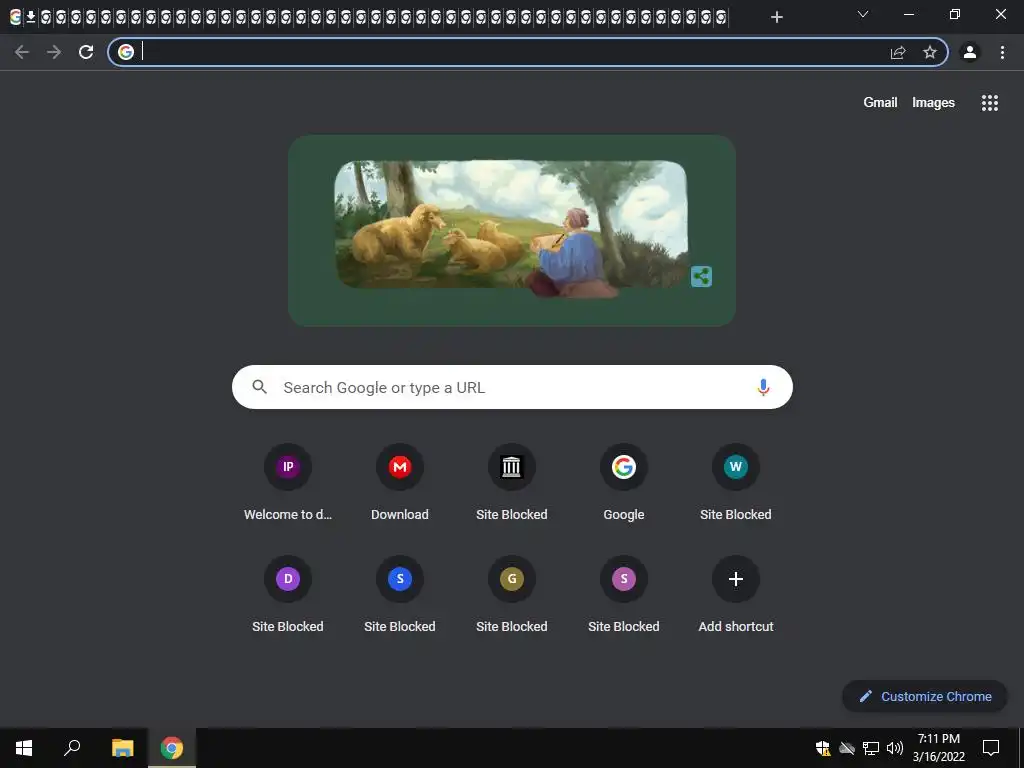Click the browser Forward arrow
Screen dimensions: 1024x768
[54, 52]
